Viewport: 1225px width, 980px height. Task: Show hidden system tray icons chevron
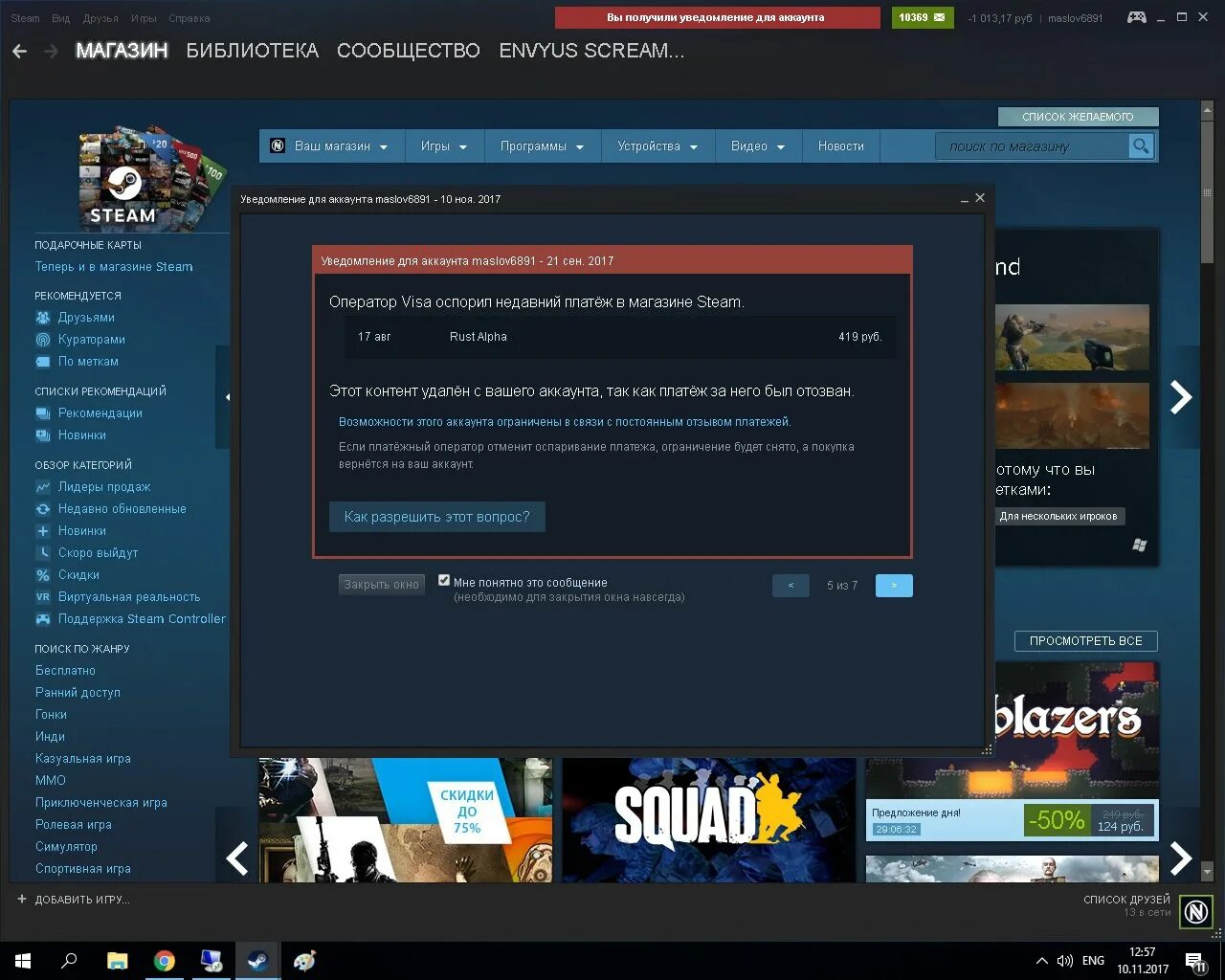[1042, 961]
